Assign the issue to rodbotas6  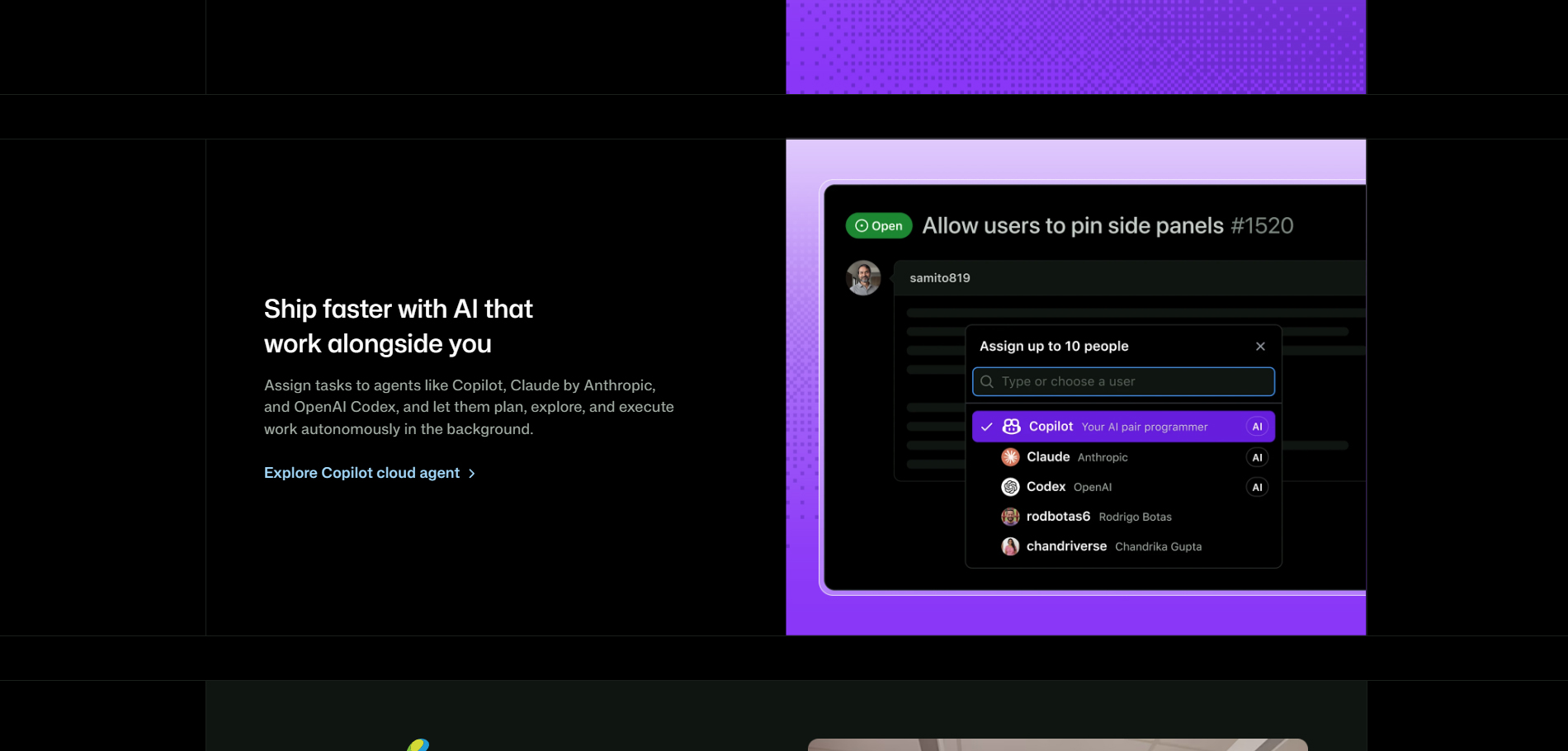click(x=1123, y=517)
